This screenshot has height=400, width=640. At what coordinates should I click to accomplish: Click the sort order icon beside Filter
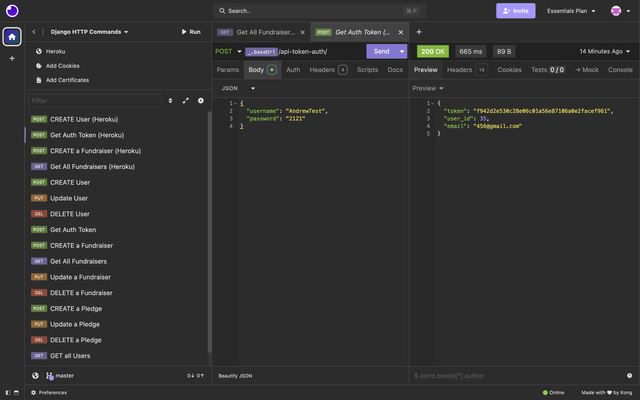(x=170, y=100)
